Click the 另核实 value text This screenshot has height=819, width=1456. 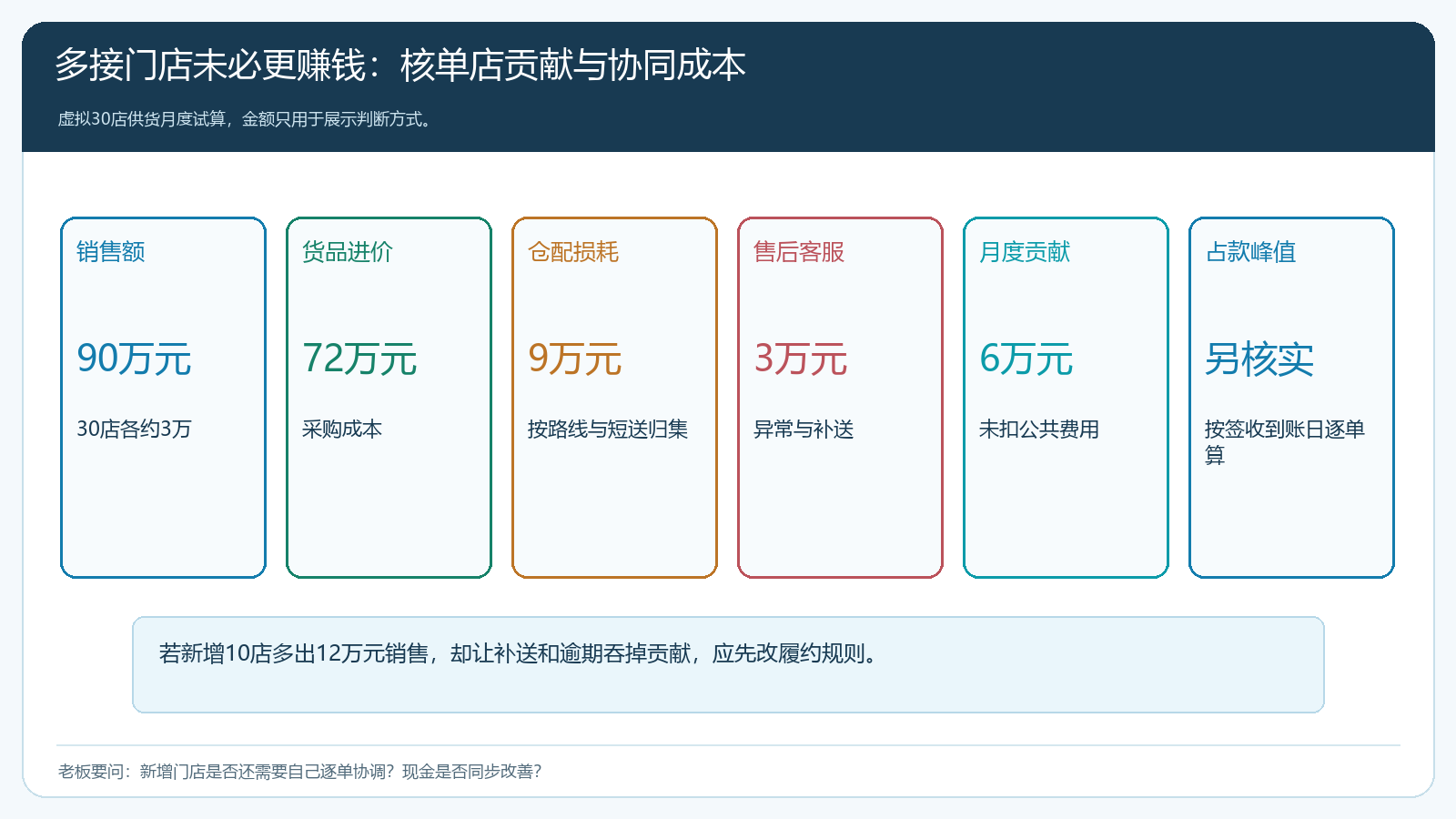click(x=1259, y=359)
